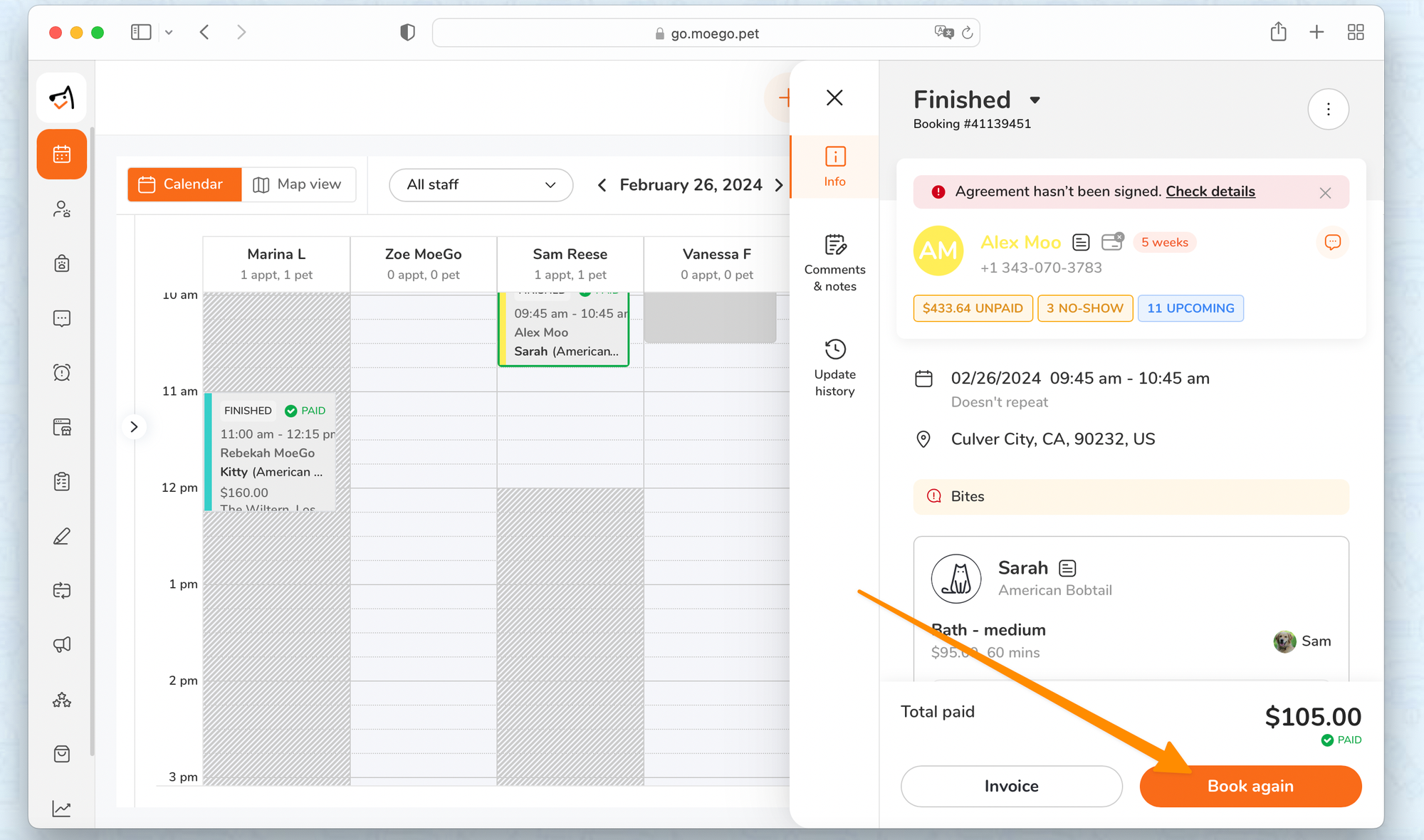Open the Update history tab
Screen dimensions: 1424x840
(x=834, y=367)
